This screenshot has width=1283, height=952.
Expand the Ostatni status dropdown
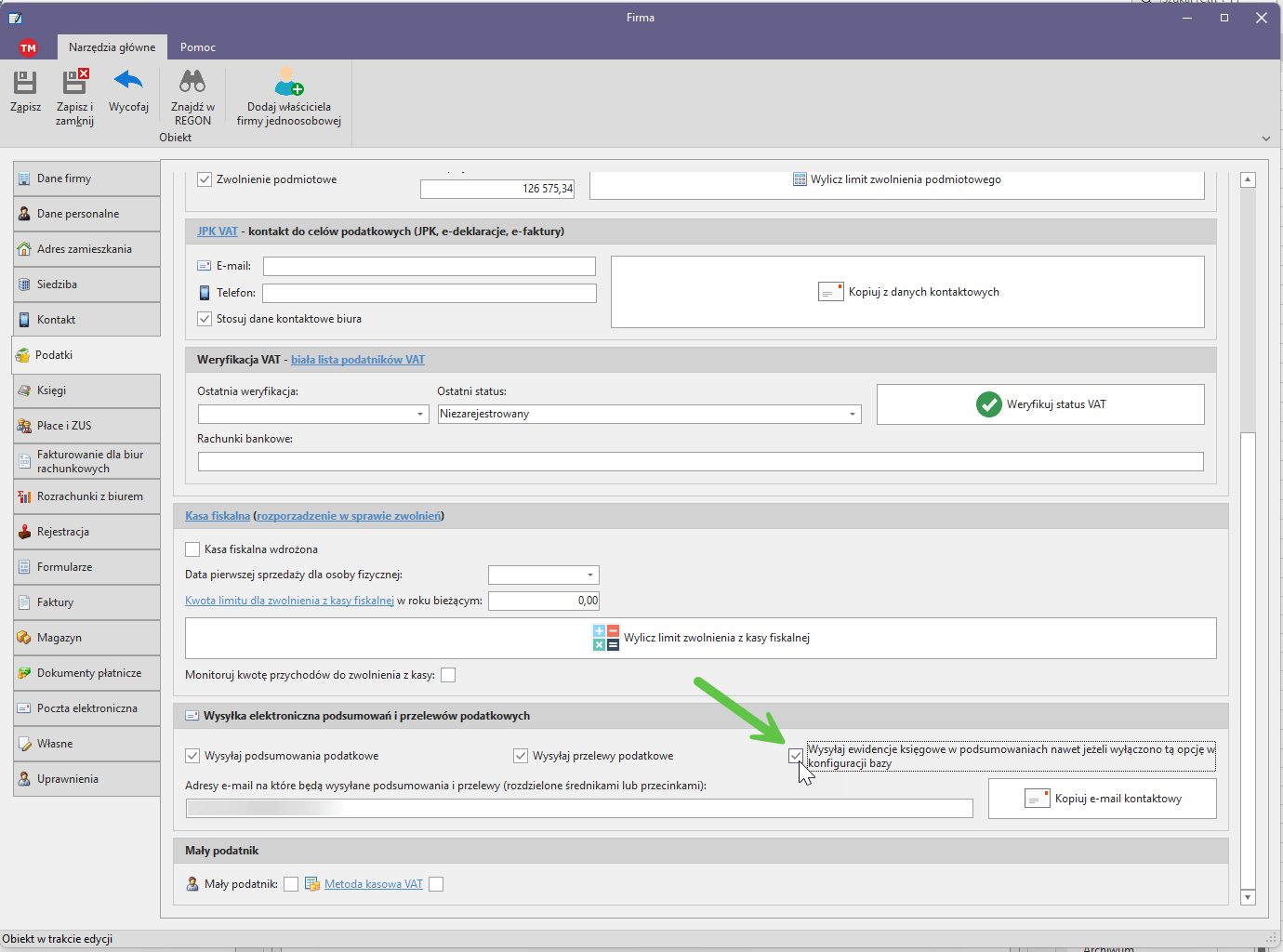tap(853, 415)
